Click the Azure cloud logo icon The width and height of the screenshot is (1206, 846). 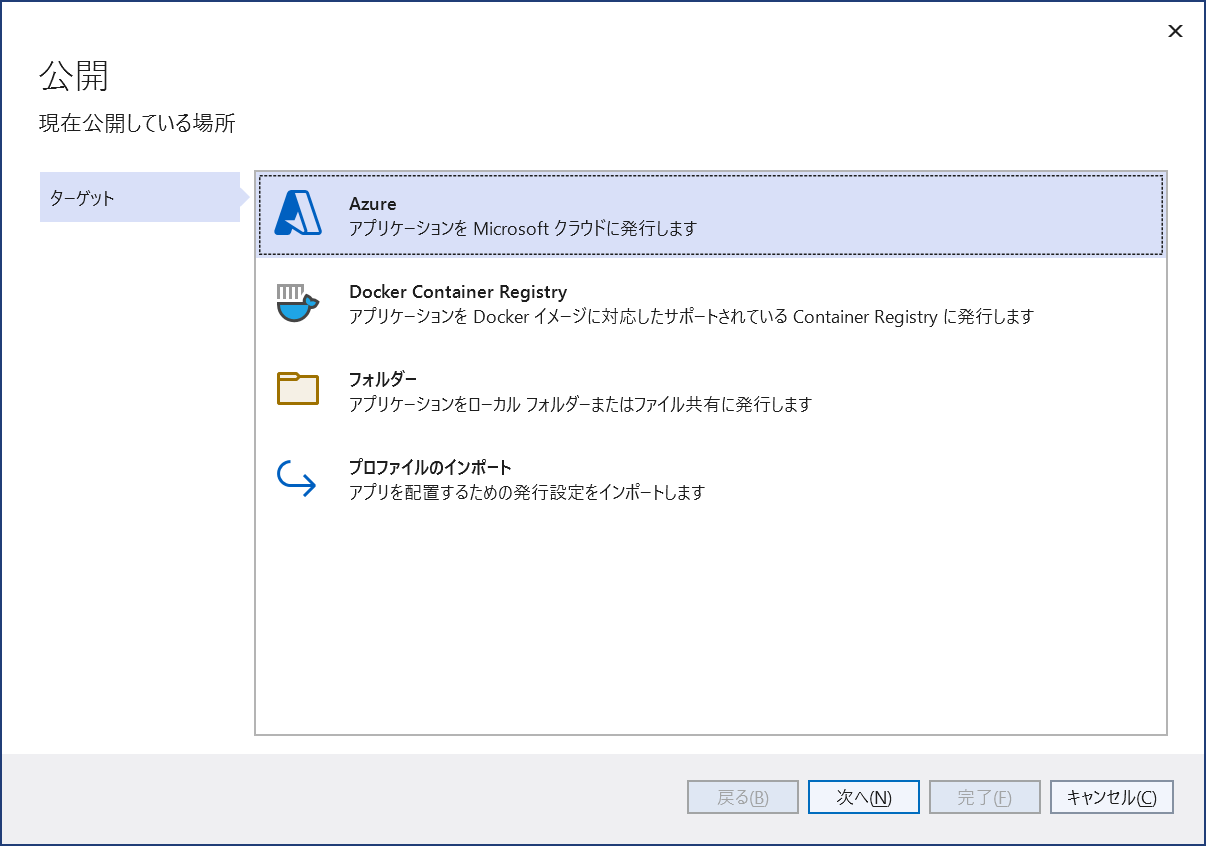(298, 213)
